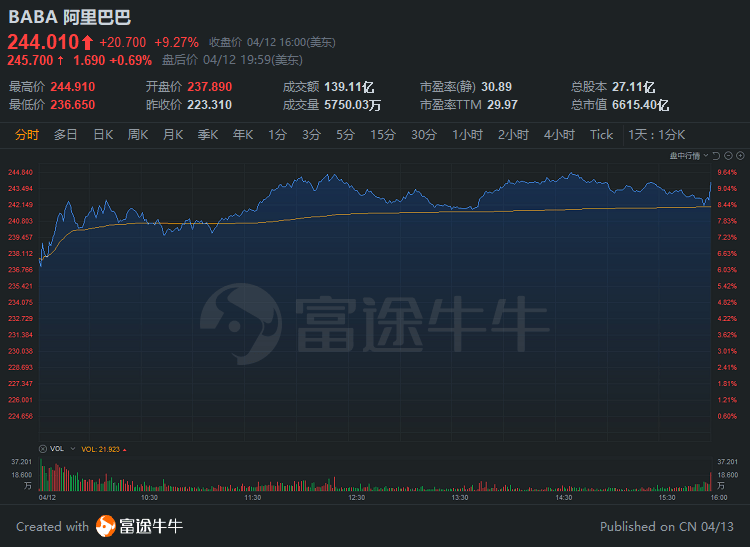Image resolution: width=750 pixels, height=547 pixels.
Task: Click the +9.27% change percentage
Action: pyautogui.click(x=176, y=43)
